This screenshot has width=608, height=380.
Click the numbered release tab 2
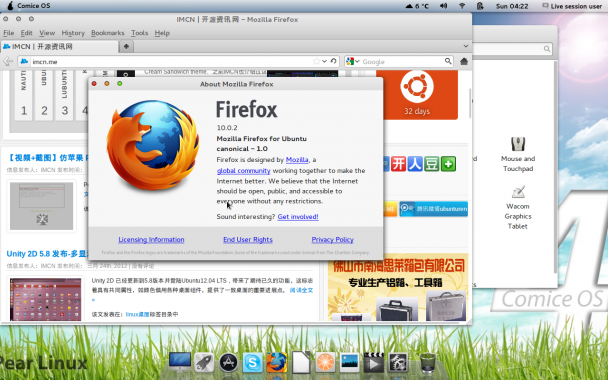point(44,95)
